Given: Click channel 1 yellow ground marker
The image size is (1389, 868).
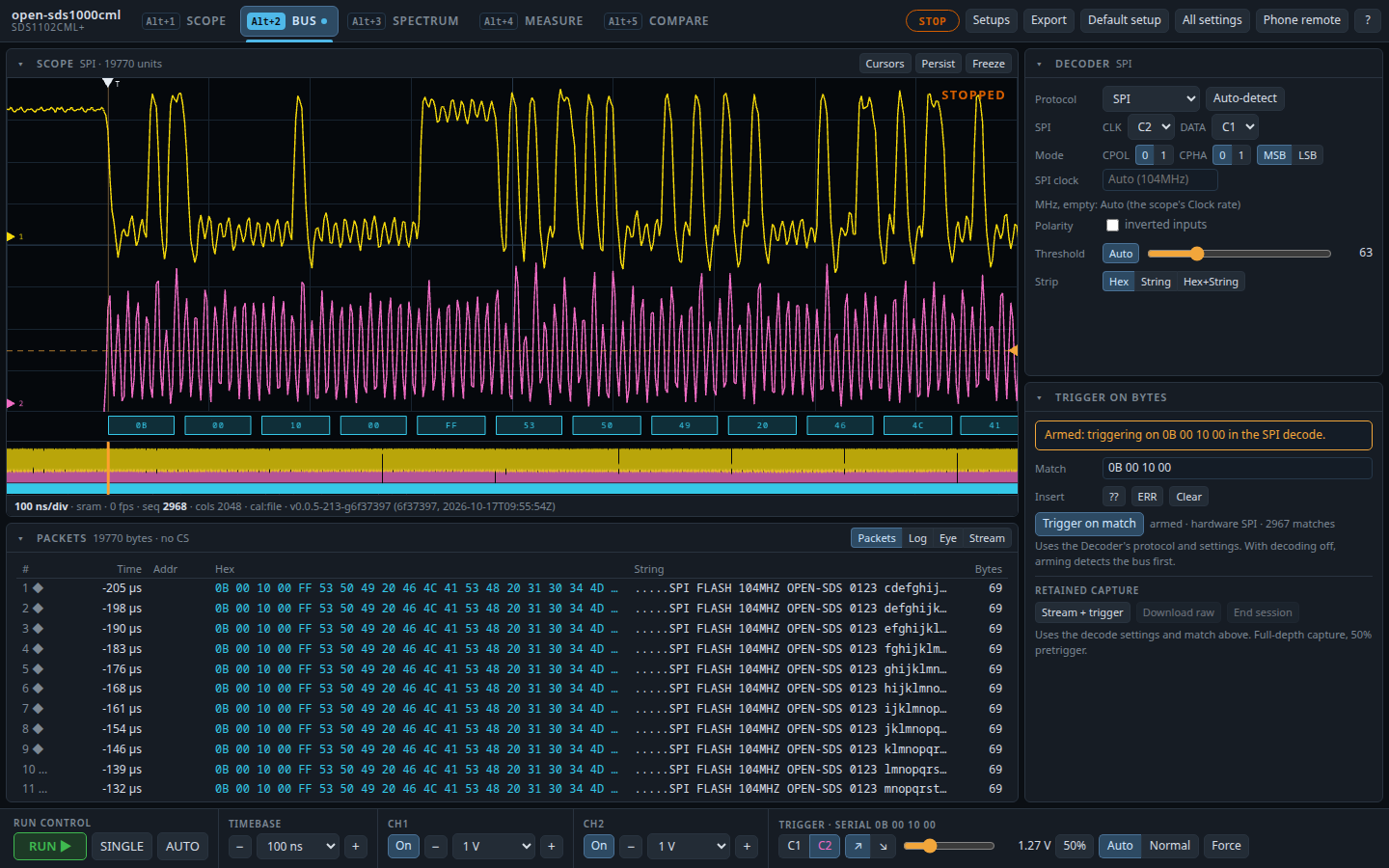Looking at the screenshot, I should [x=12, y=236].
